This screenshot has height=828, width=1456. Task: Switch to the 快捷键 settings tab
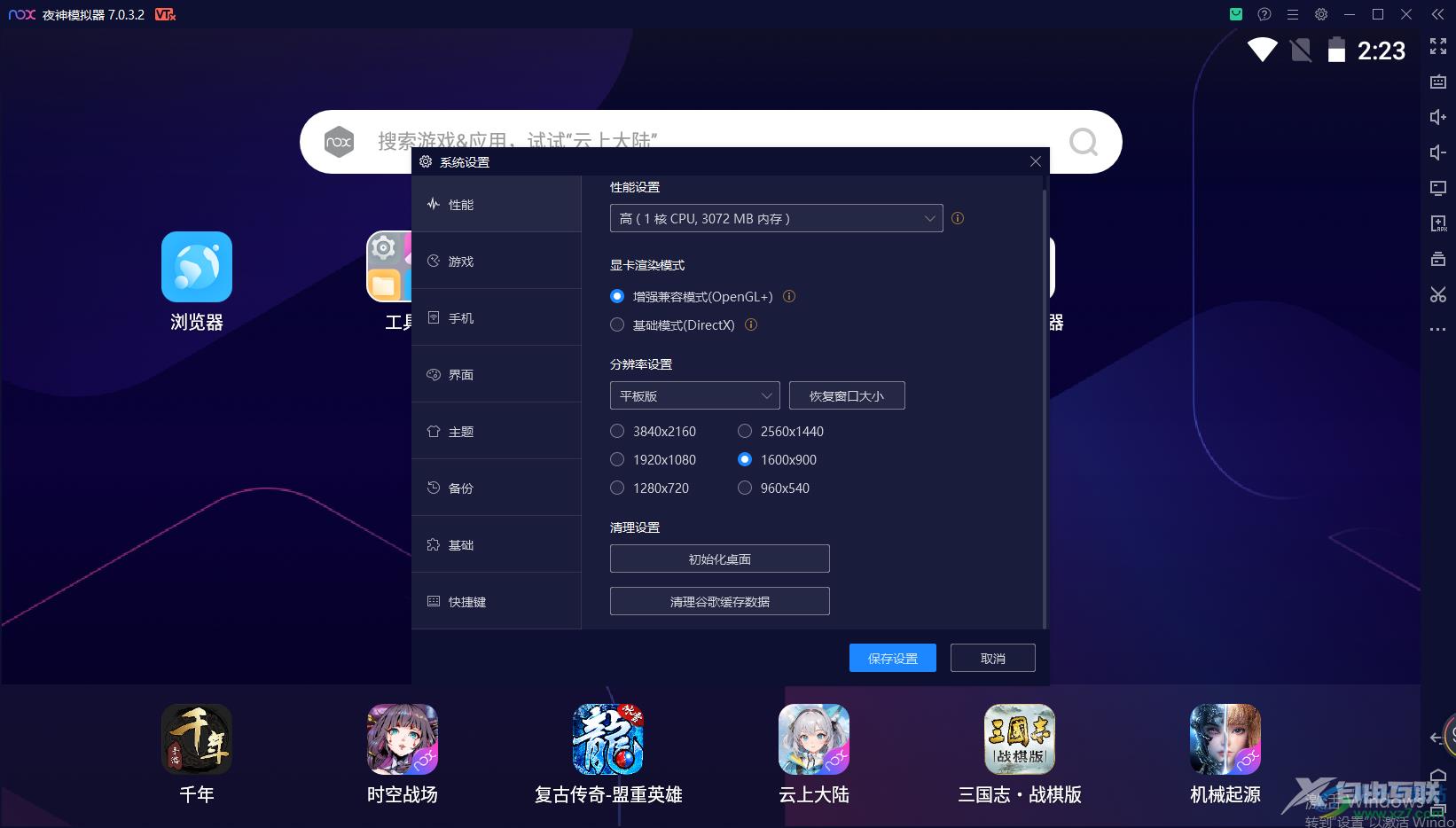(497, 601)
